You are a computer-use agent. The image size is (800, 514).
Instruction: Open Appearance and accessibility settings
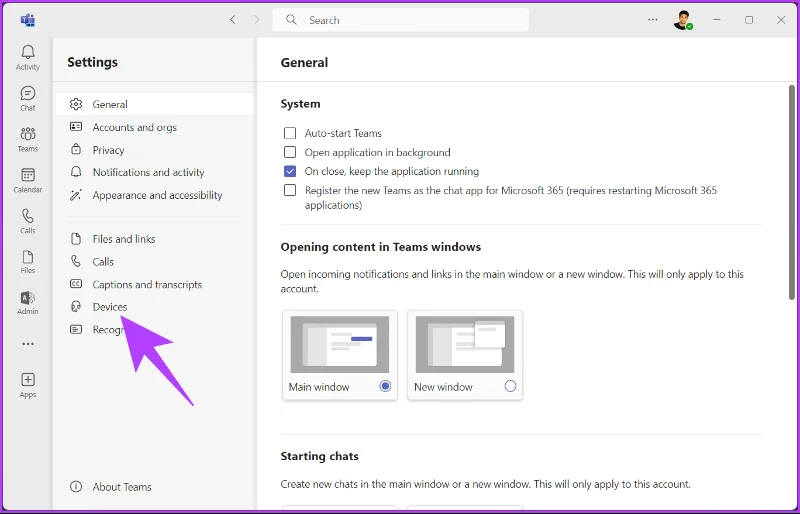[155, 195]
